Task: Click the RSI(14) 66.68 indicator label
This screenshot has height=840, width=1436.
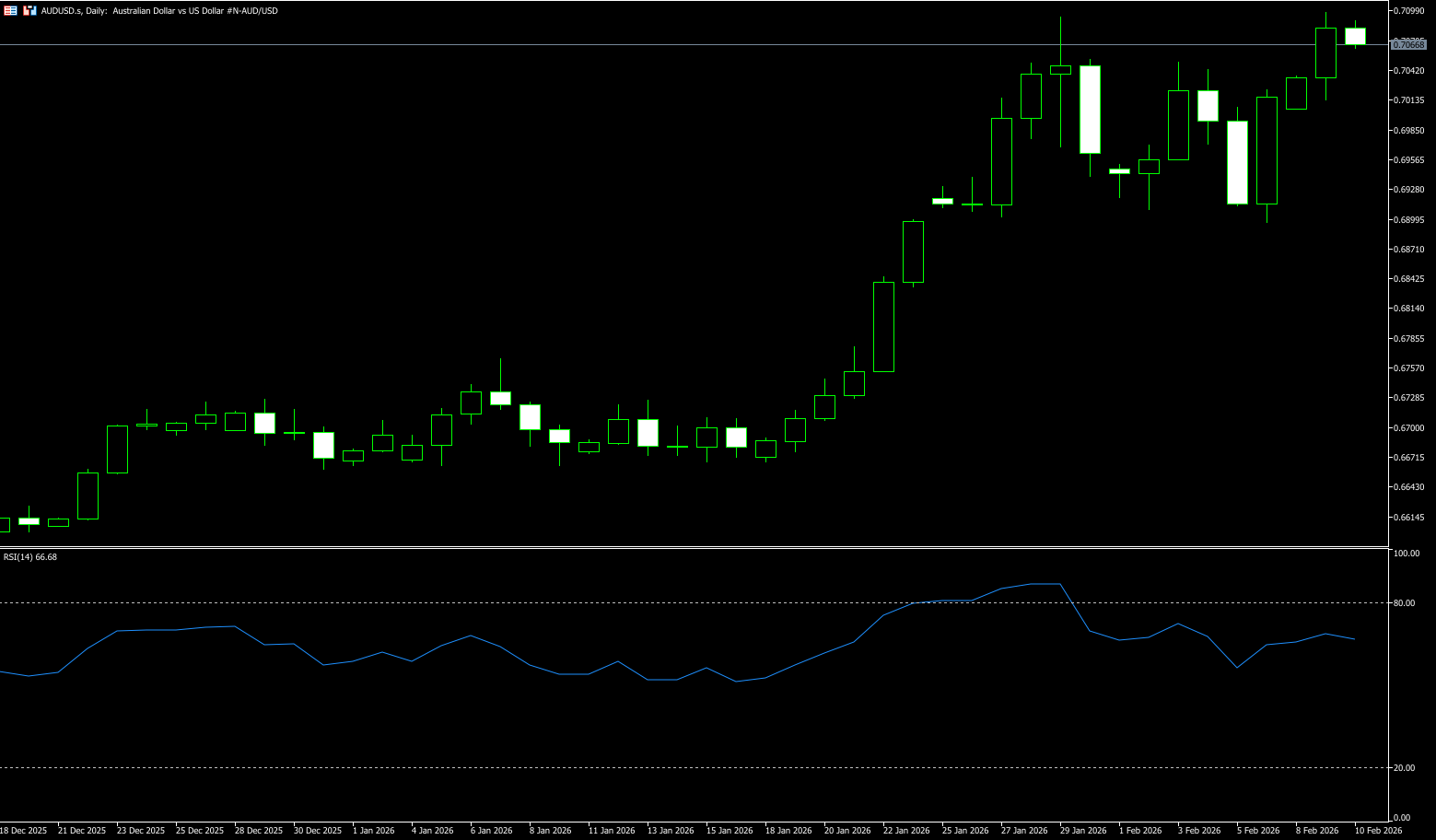Action: click(x=30, y=557)
